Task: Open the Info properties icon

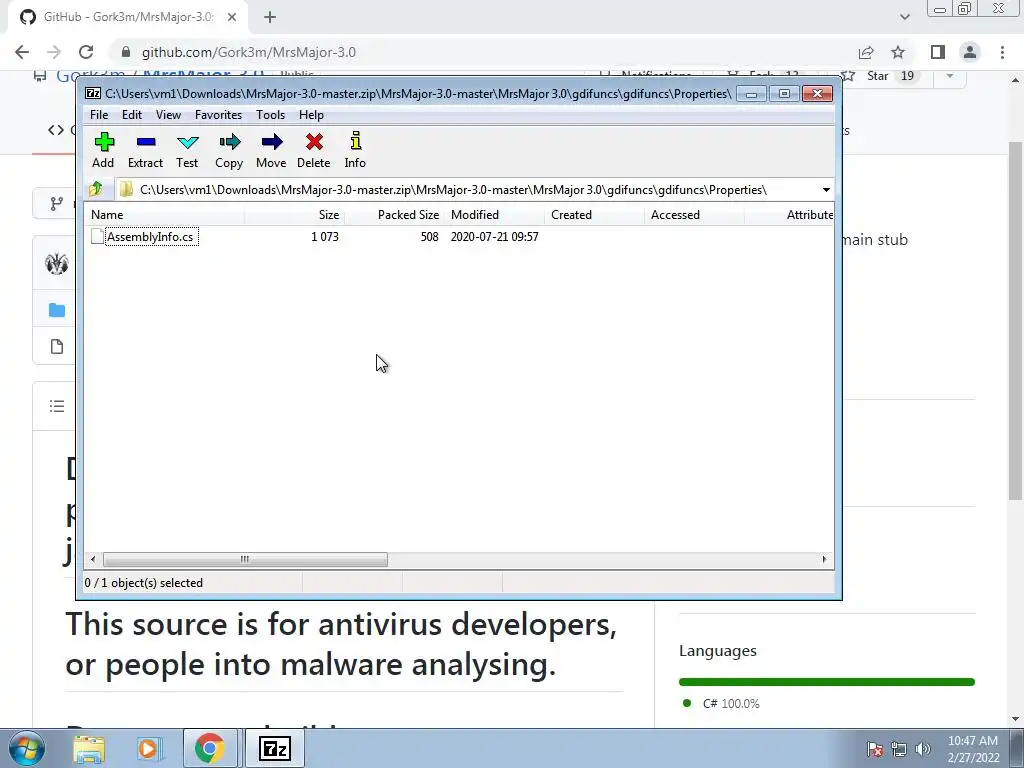Action: tap(355, 150)
